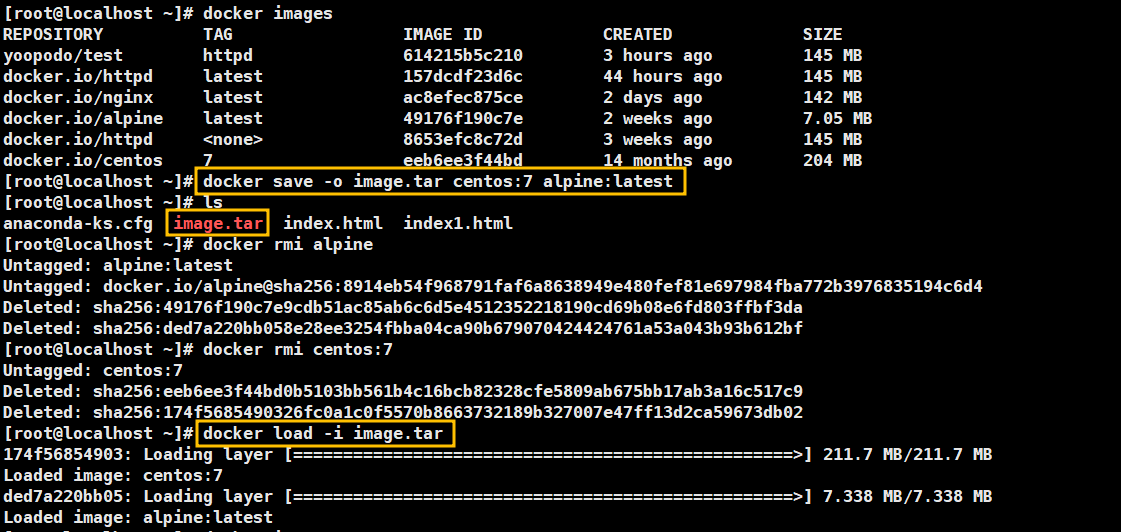
Task: Click the 'docker save -o image.tar' command
Action: pos(438,182)
